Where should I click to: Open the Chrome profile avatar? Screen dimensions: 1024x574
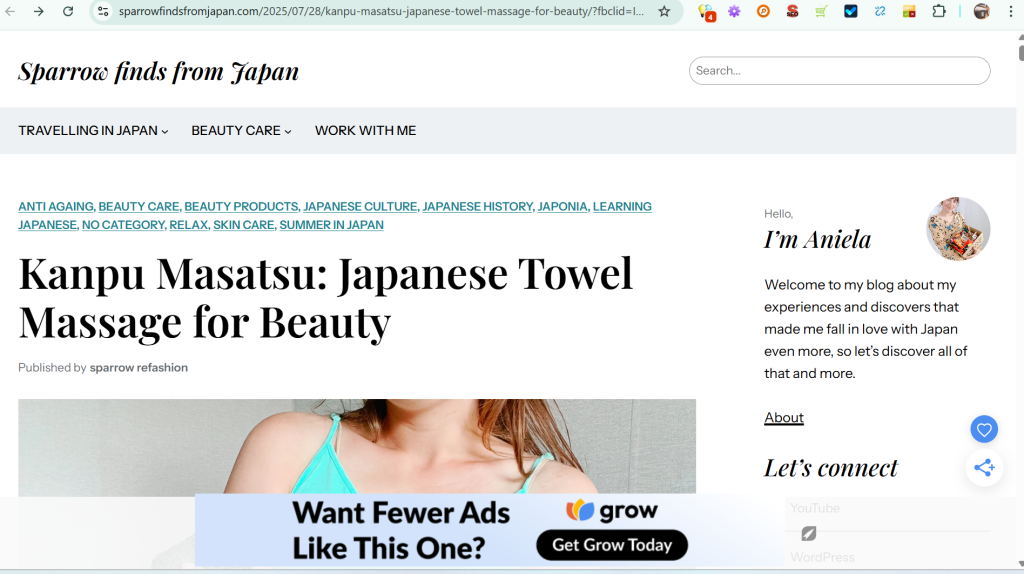[x=981, y=11]
